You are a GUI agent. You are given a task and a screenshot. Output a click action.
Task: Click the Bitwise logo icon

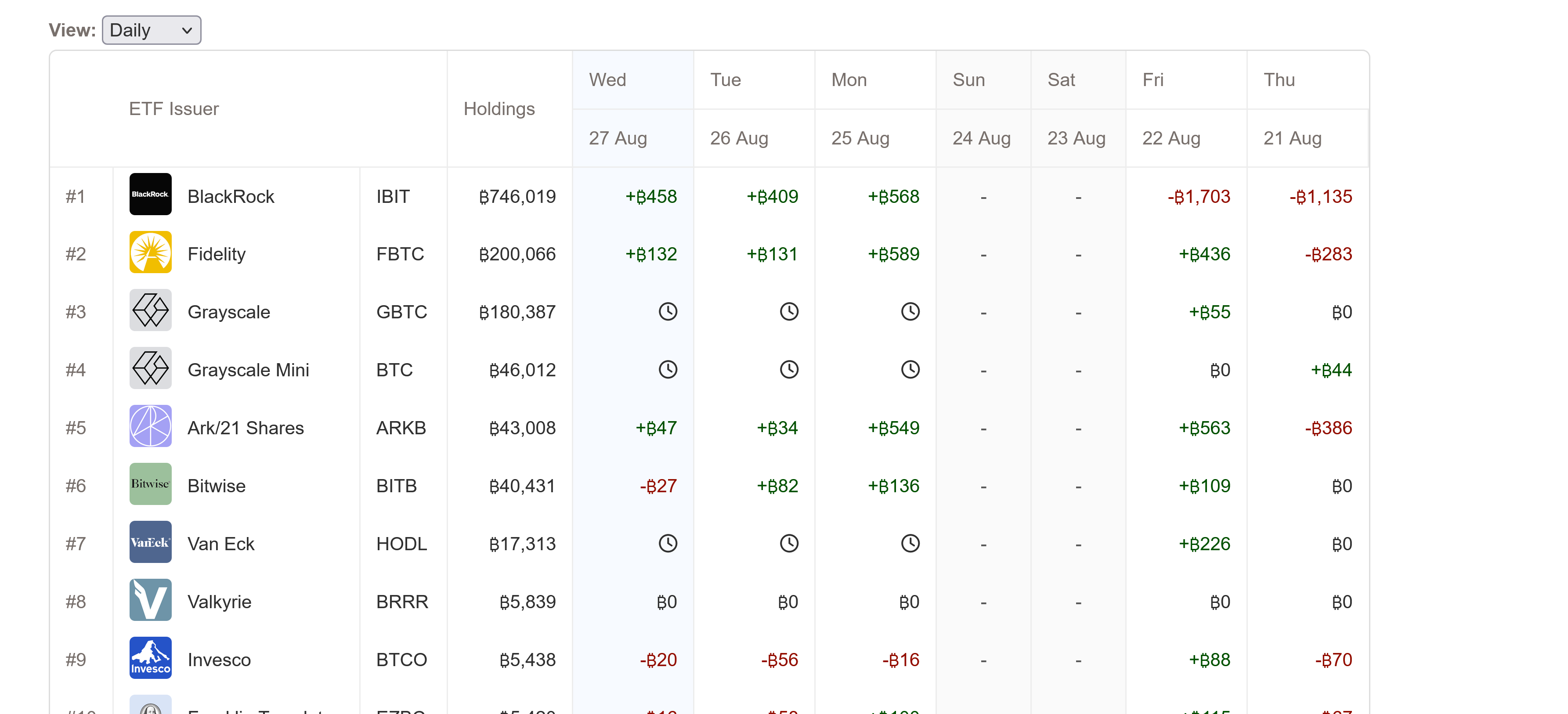150,484
